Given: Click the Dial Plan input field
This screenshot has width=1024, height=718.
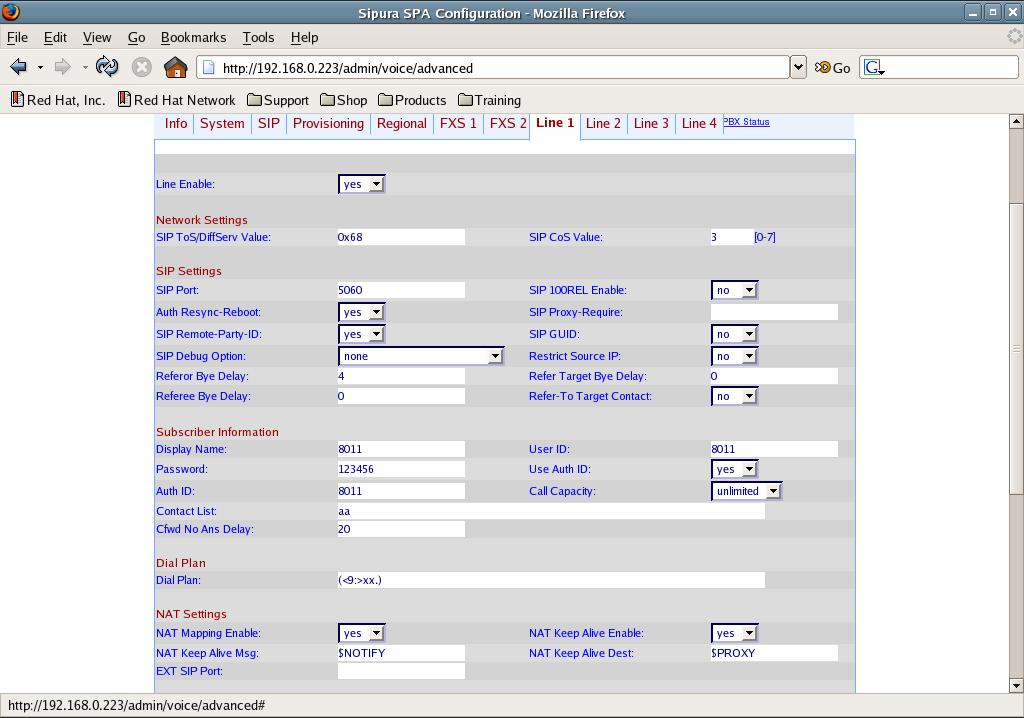Looking at the screenshot, I should click(550, 580).
